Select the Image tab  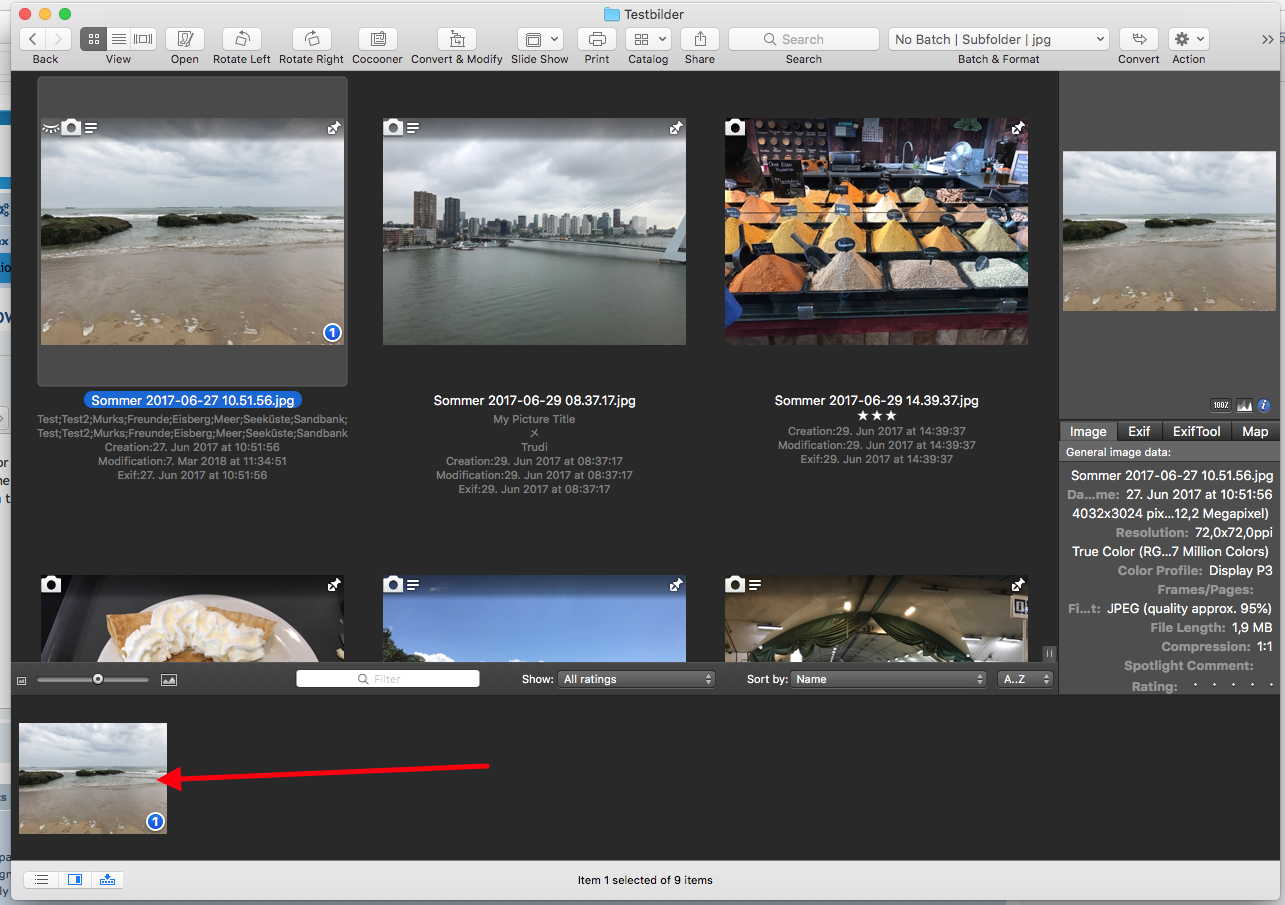point(1088,431)
